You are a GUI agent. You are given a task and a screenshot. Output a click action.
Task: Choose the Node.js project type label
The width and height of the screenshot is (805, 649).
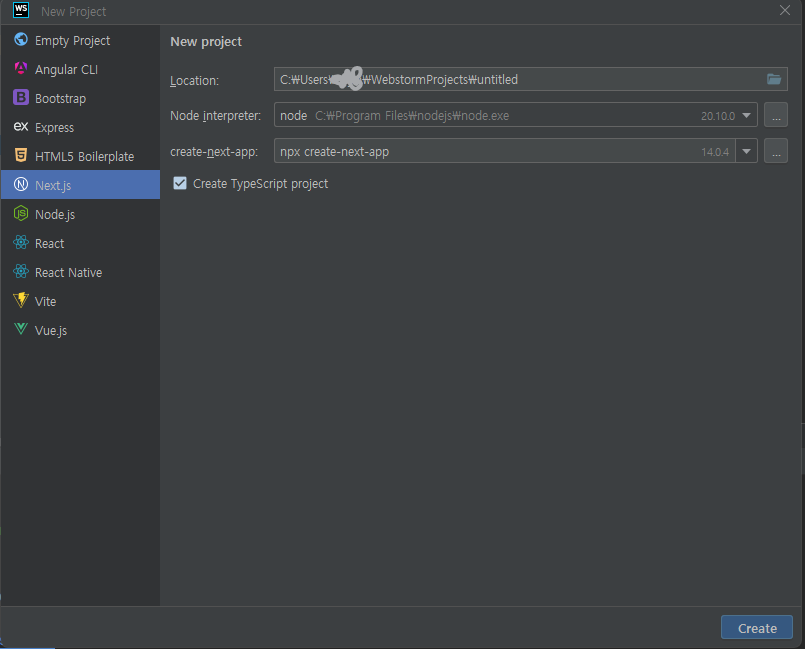tap(55, 215)
